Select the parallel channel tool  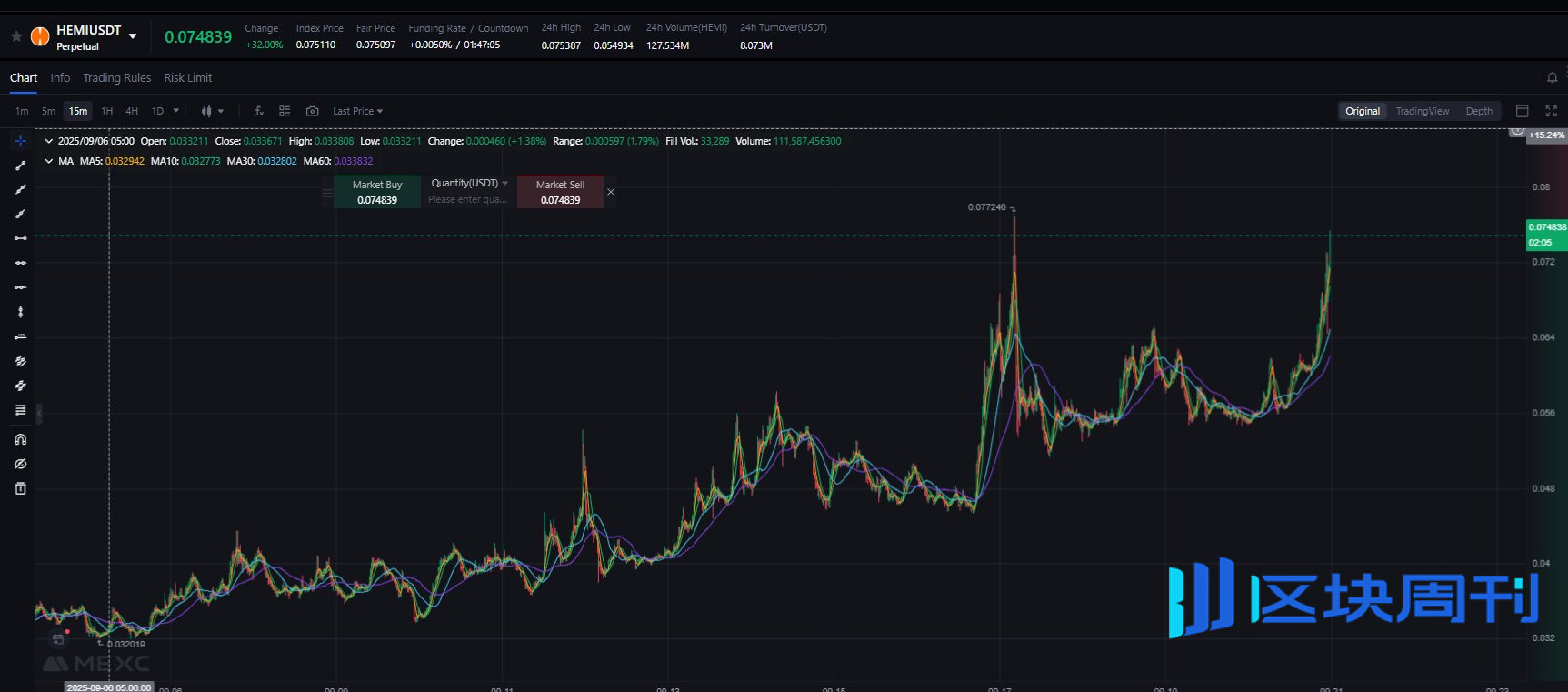point(20,361)
